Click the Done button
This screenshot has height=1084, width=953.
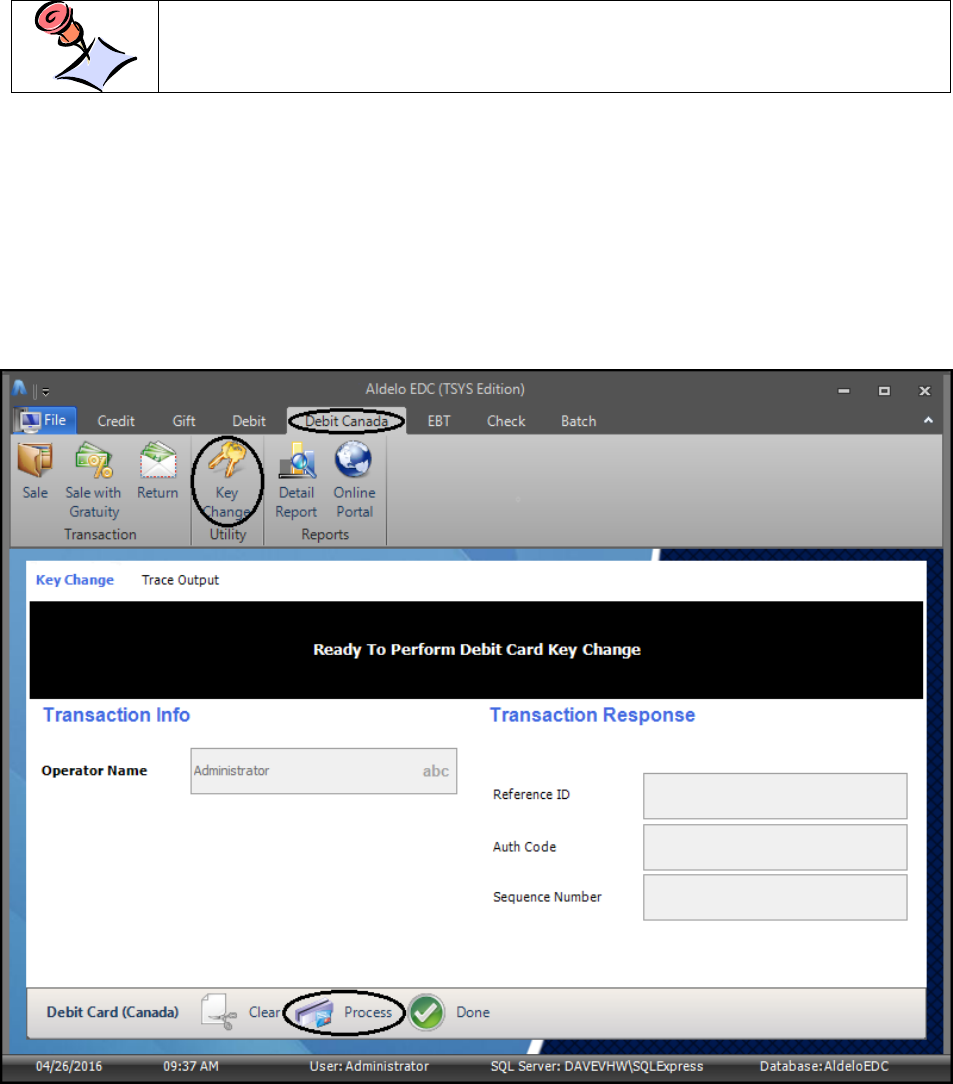(450, 1013)
